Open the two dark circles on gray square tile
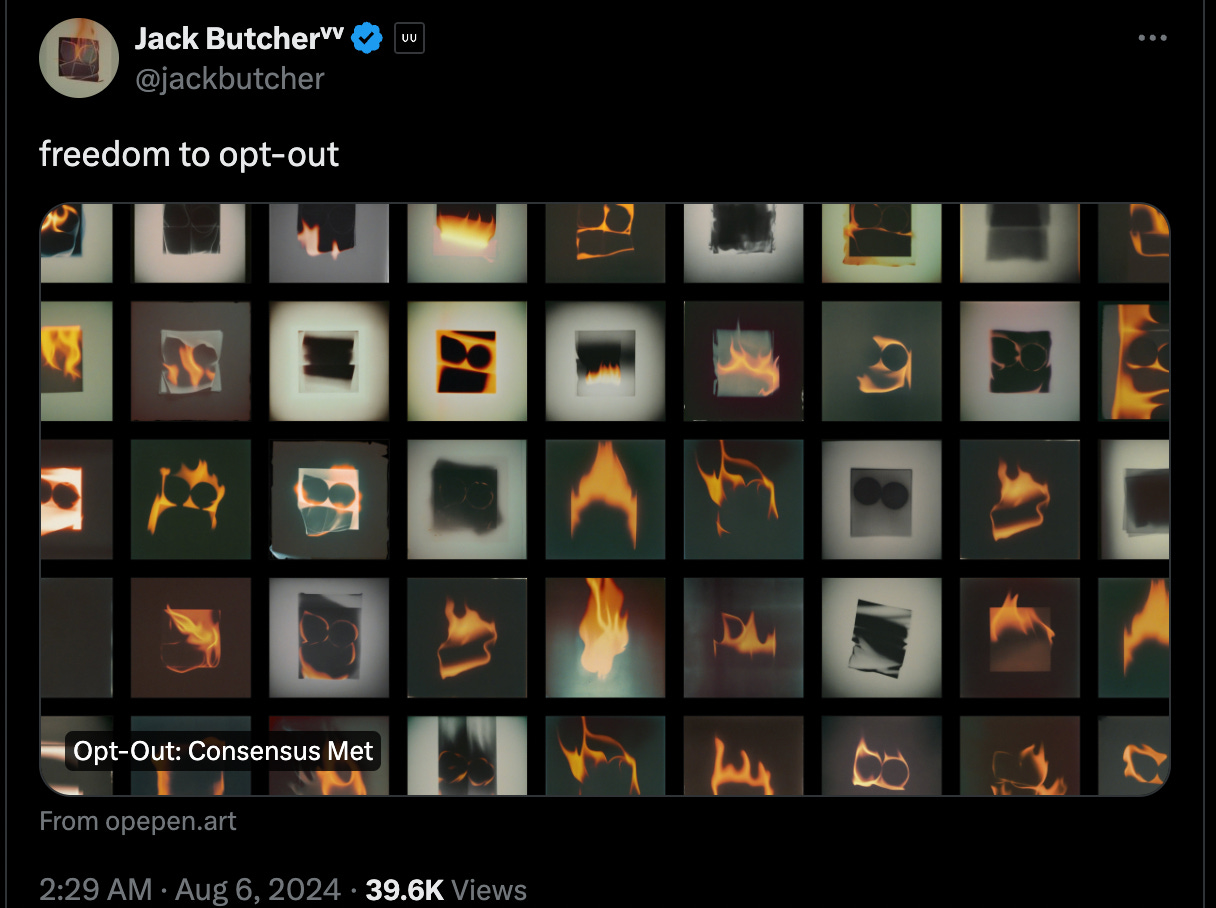 click(881, 499)
